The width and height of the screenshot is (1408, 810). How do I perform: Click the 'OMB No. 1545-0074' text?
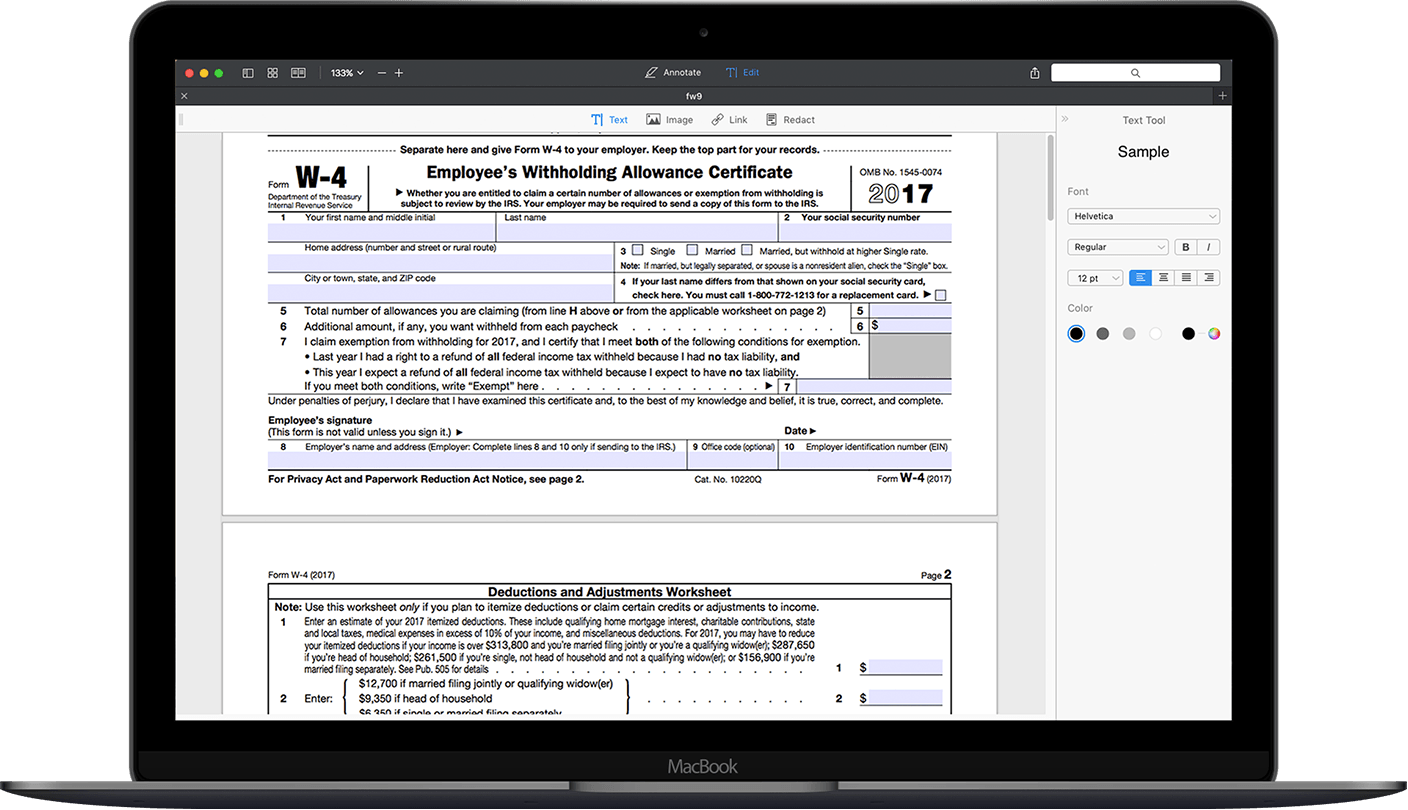tap(901, 172)
